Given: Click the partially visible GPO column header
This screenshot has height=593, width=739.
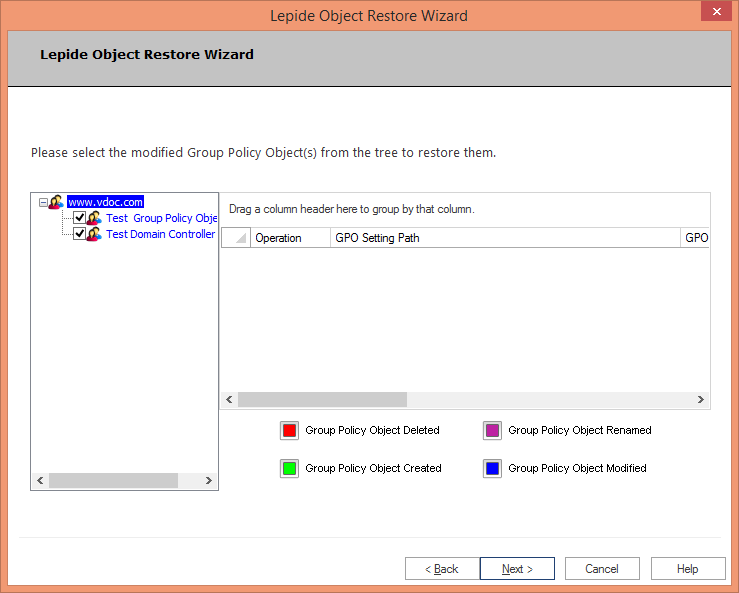Looking at the screenshot, I should coord(695,238).
